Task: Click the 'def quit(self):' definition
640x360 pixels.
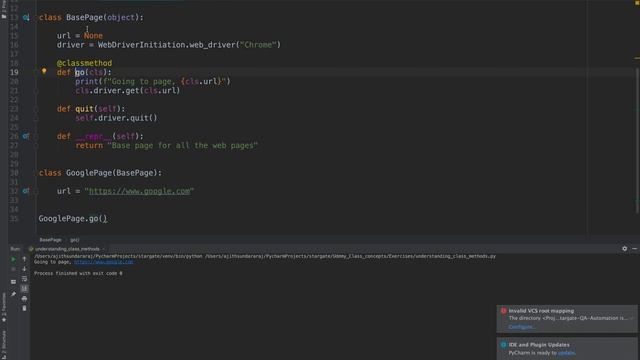Action: 91,109
